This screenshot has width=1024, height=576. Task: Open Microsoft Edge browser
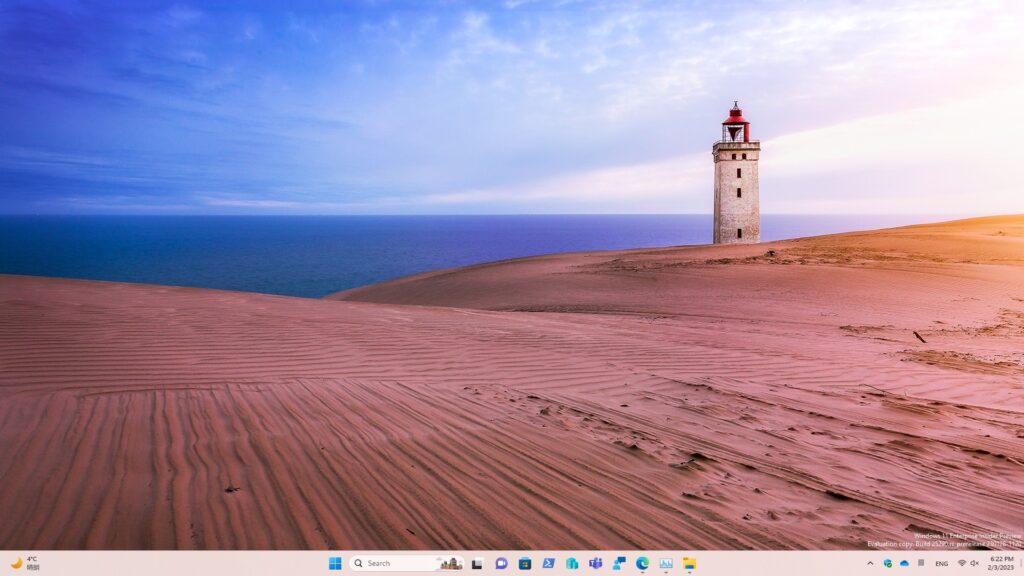pyautogui.click(x=642, y=563)
